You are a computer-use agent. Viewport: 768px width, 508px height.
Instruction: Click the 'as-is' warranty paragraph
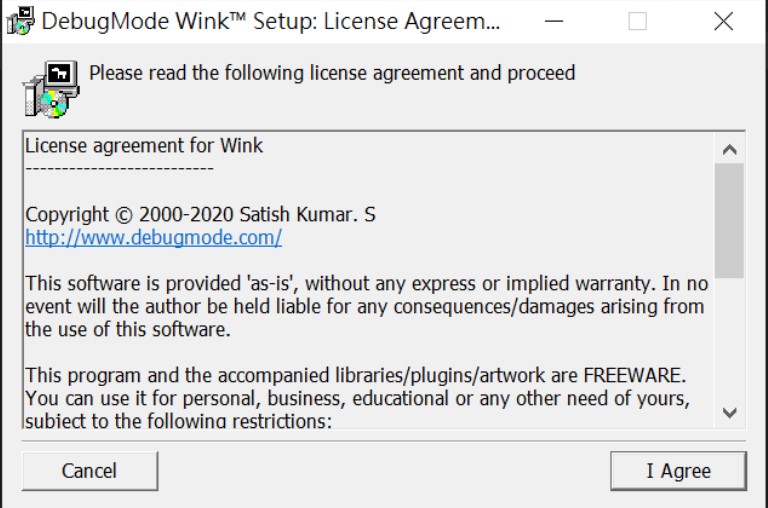pos(367,307)
